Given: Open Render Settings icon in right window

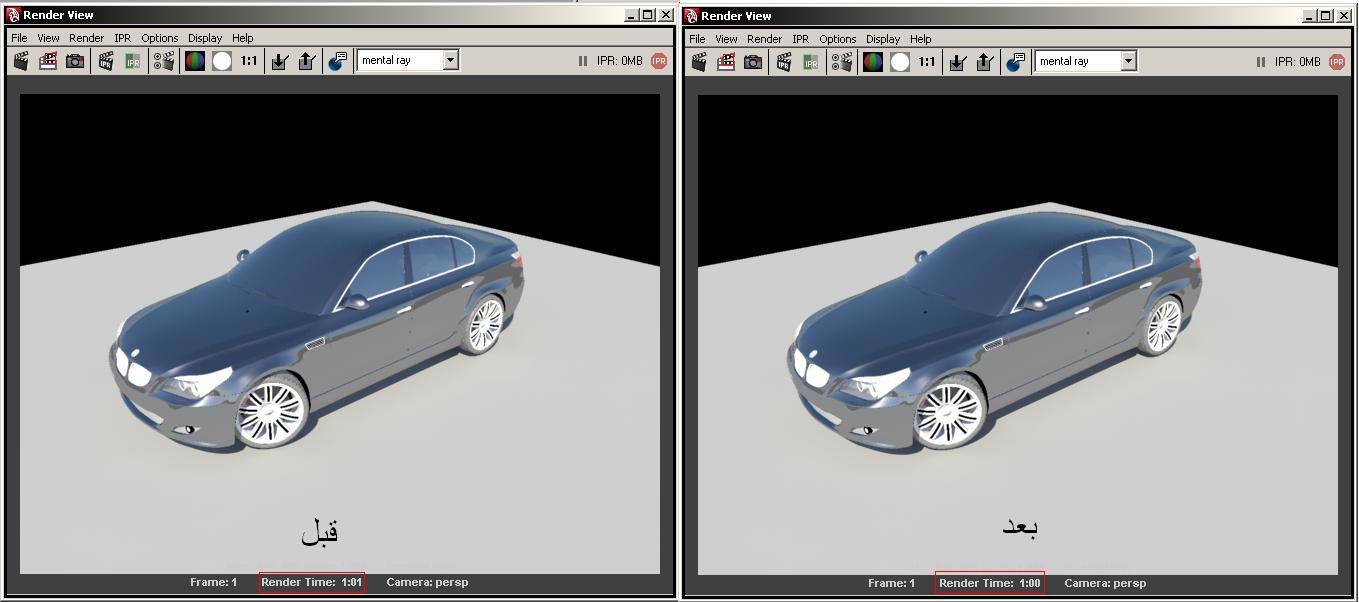Looking at the screenshot, I should (842, 61).
